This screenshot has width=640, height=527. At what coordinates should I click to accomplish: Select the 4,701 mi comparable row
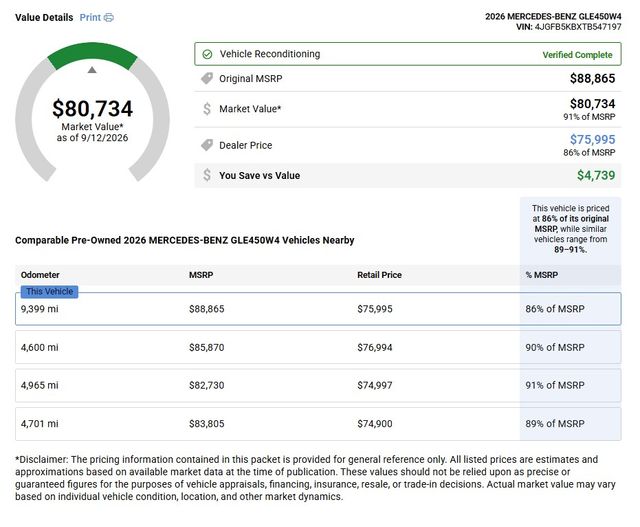coord(318,423)
